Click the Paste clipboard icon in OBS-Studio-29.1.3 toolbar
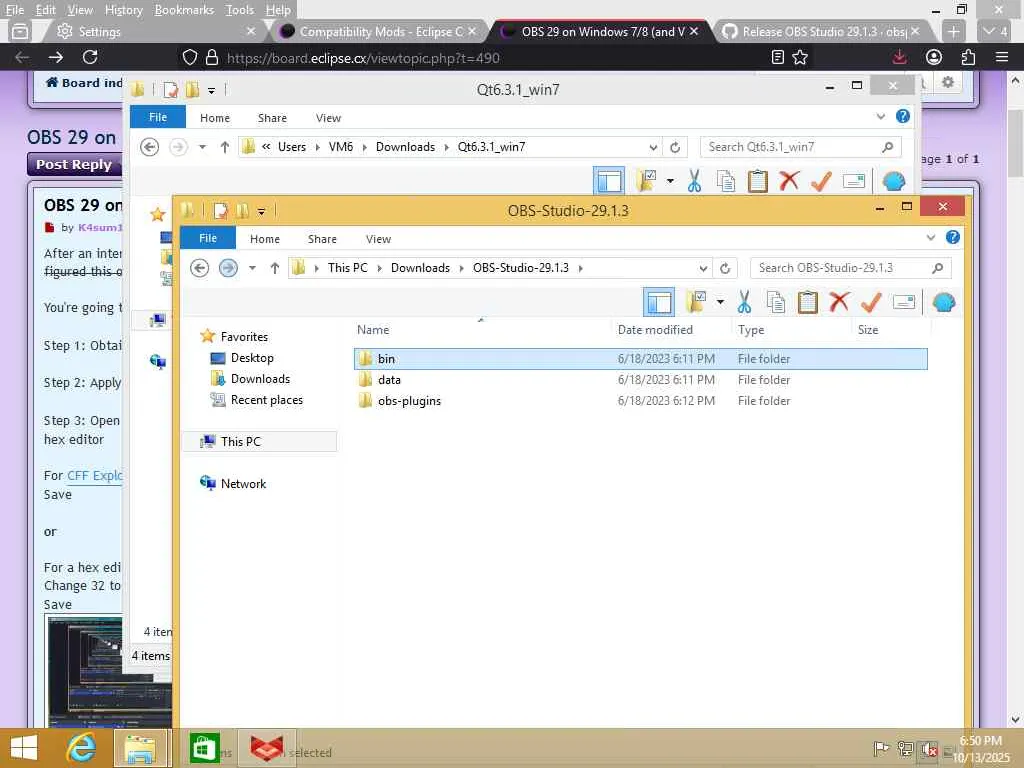Screen dimensions: 1024x768 [807, 302]
